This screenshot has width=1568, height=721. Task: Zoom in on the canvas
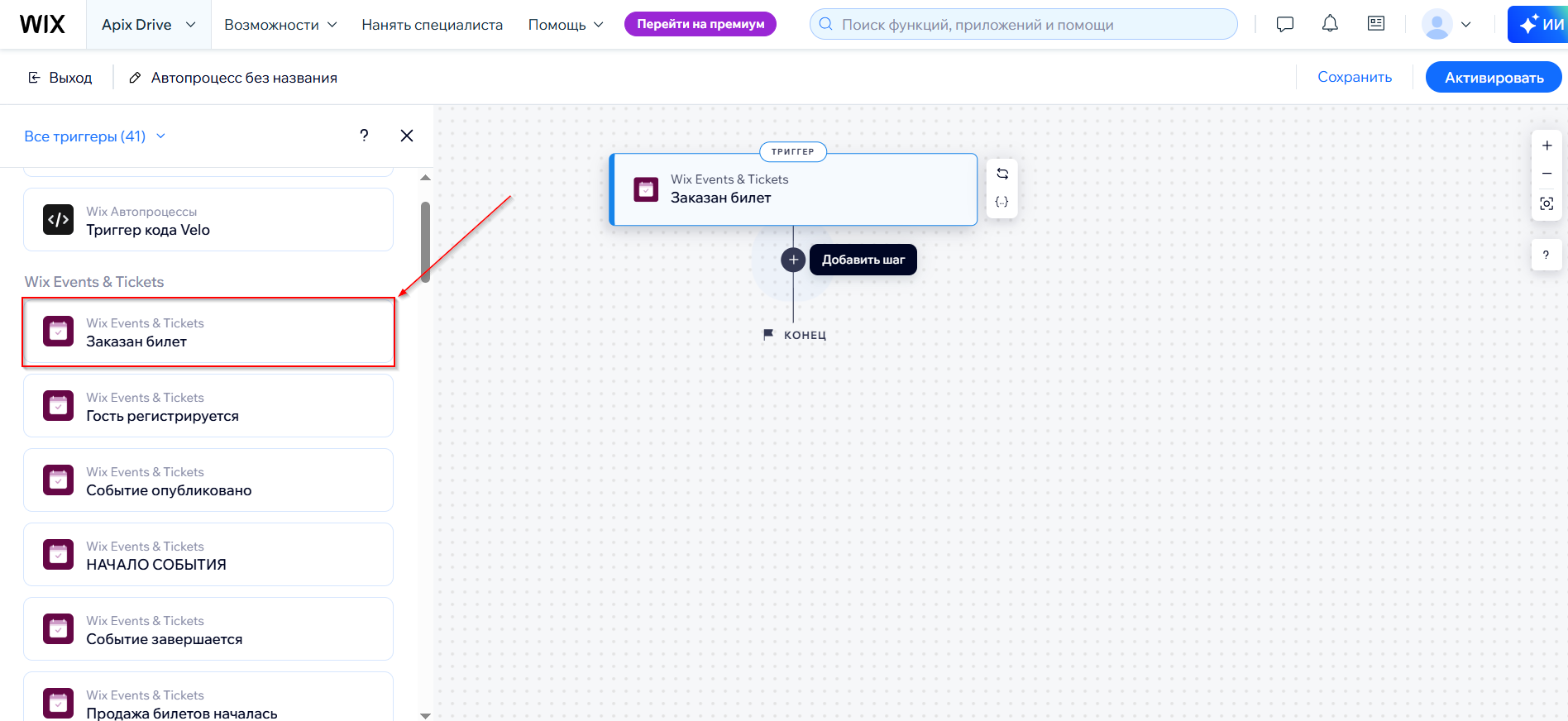1546,146
